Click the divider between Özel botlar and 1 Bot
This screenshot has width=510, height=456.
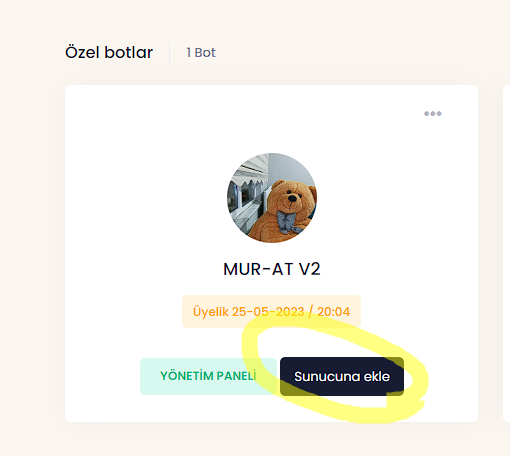[170, 53]
